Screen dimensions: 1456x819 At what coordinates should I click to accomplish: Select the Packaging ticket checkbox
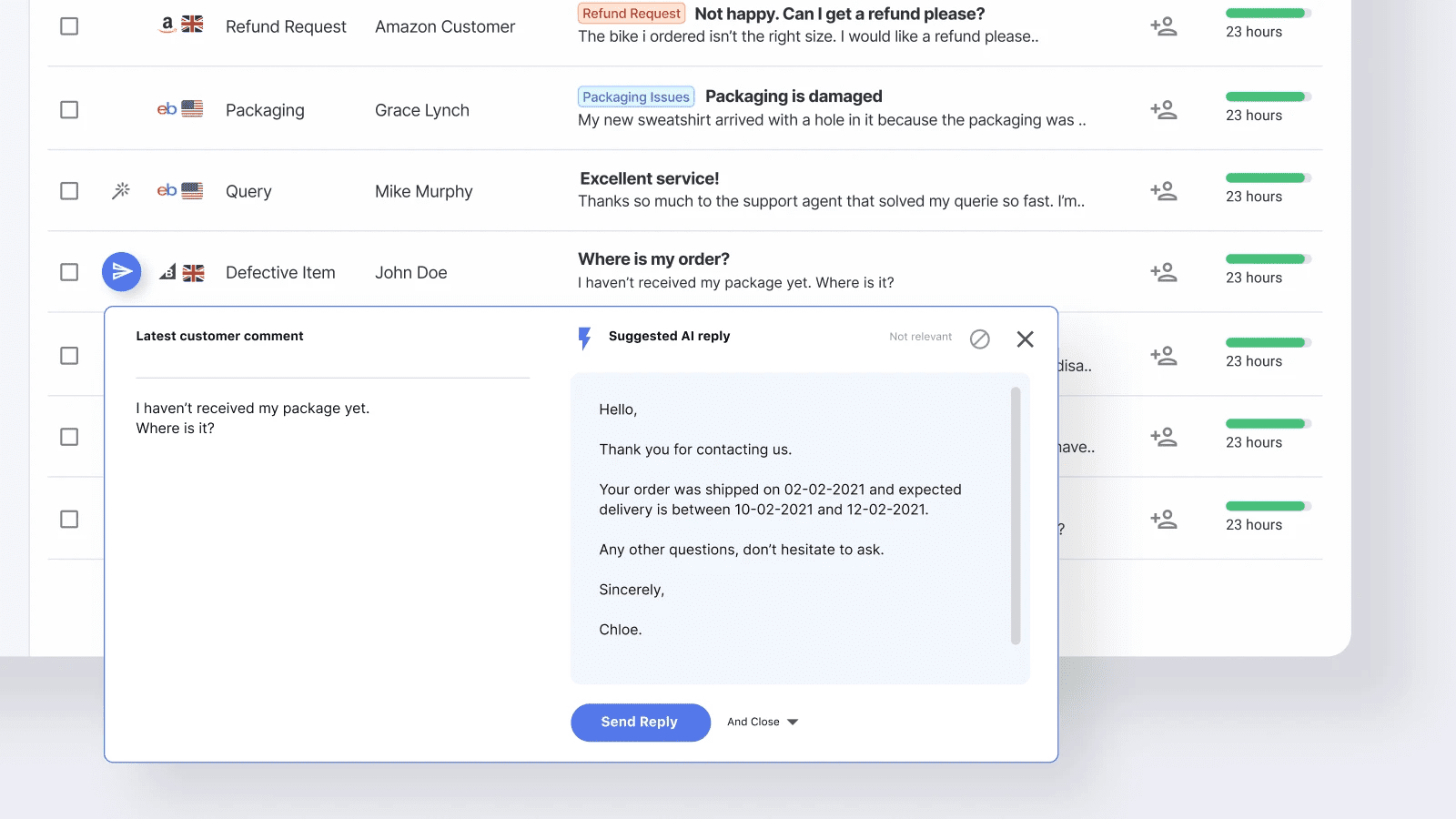(69, 110)
